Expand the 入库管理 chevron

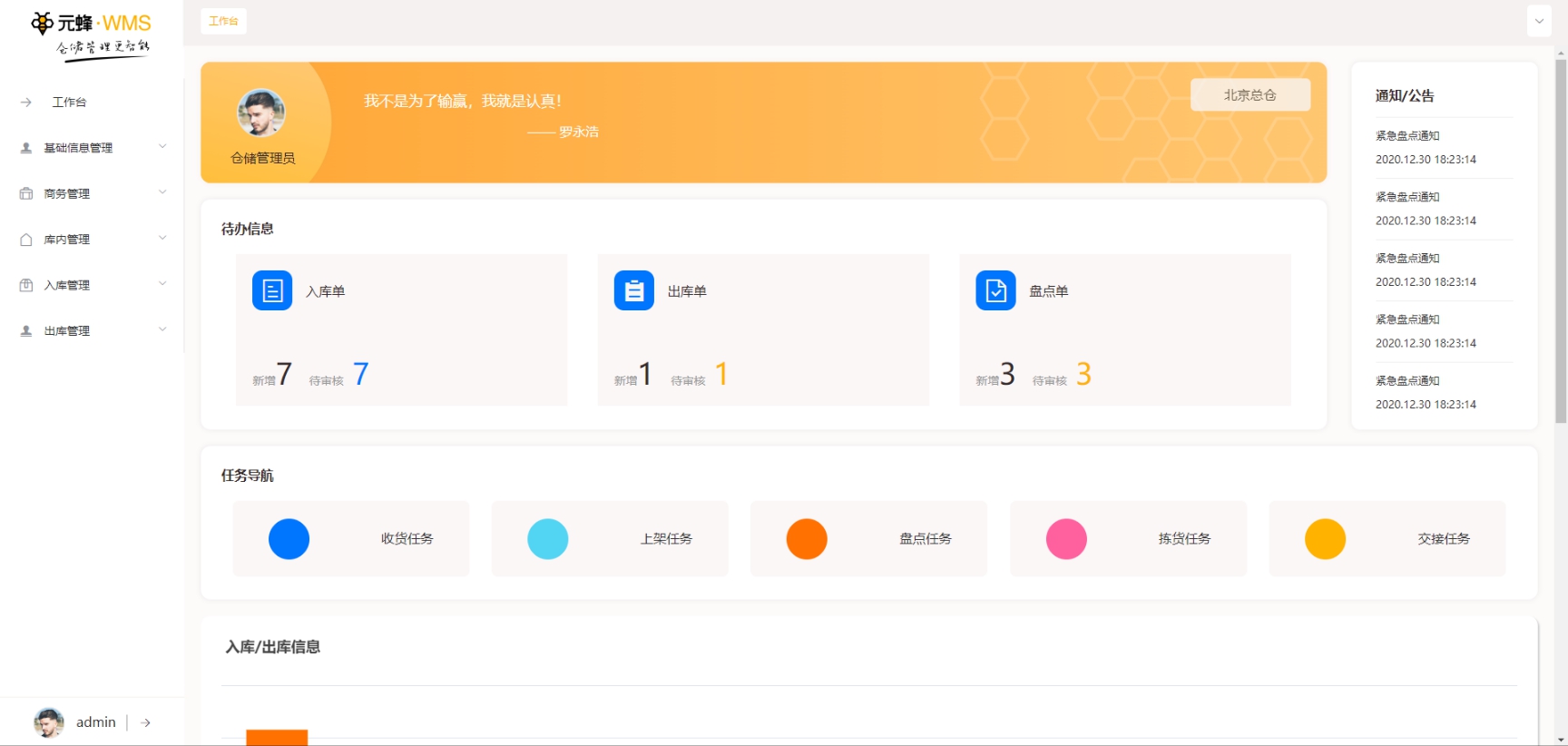click(162, 283)
